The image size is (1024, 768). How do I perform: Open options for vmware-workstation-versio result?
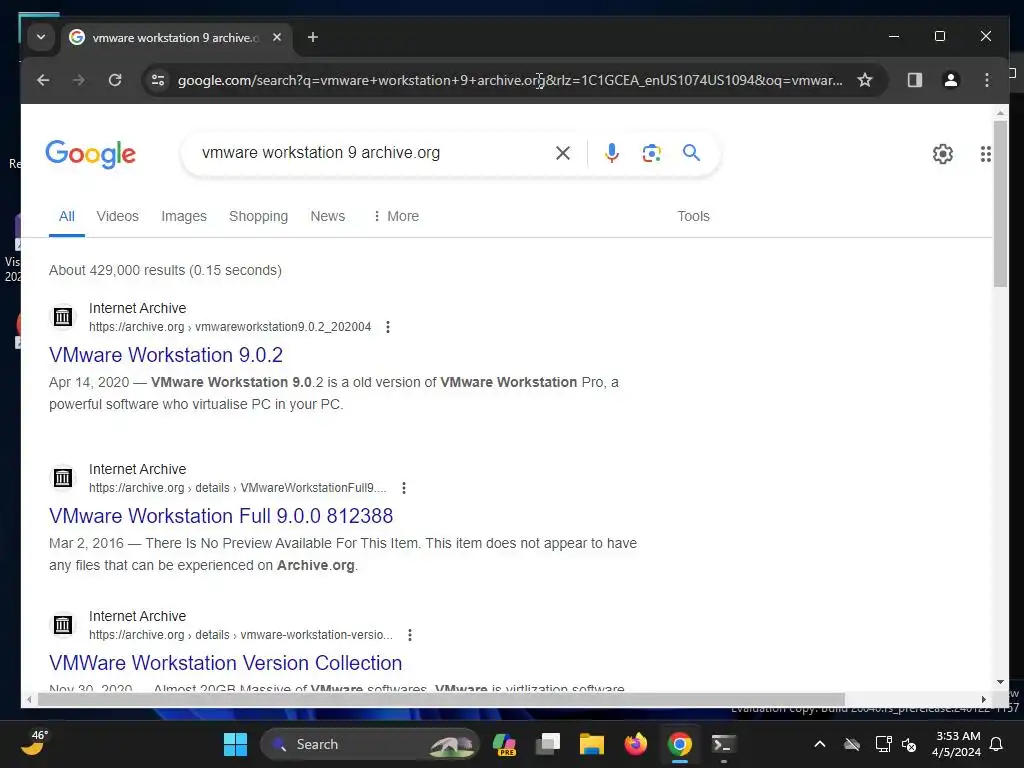pos(409,635)
